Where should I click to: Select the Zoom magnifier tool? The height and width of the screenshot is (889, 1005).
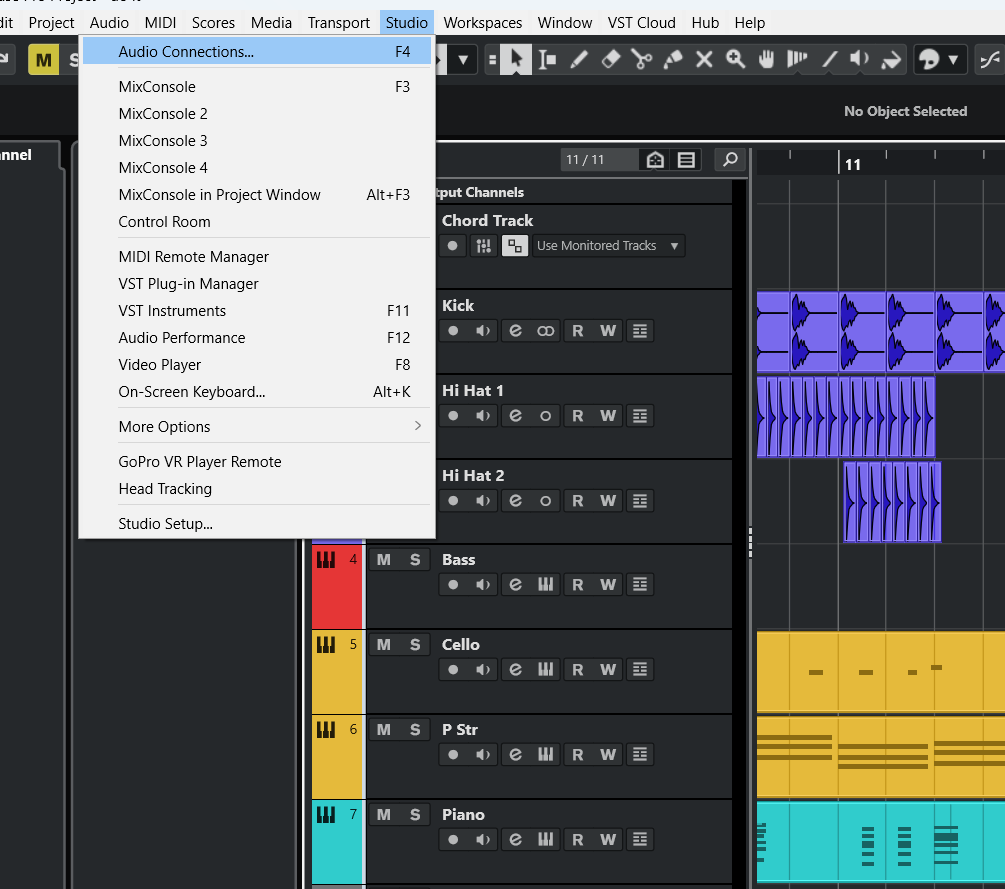[736, 60]
